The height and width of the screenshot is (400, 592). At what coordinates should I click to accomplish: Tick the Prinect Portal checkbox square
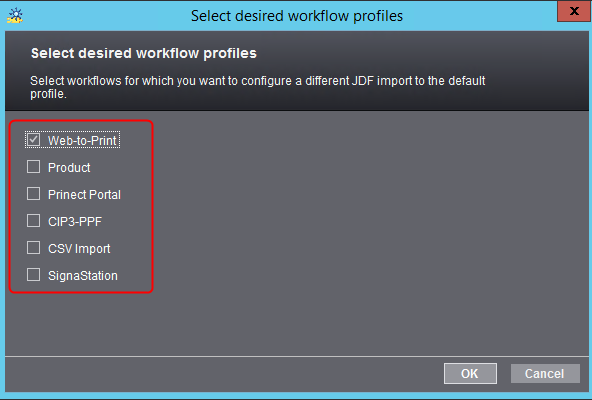click(x=34, y=194)
